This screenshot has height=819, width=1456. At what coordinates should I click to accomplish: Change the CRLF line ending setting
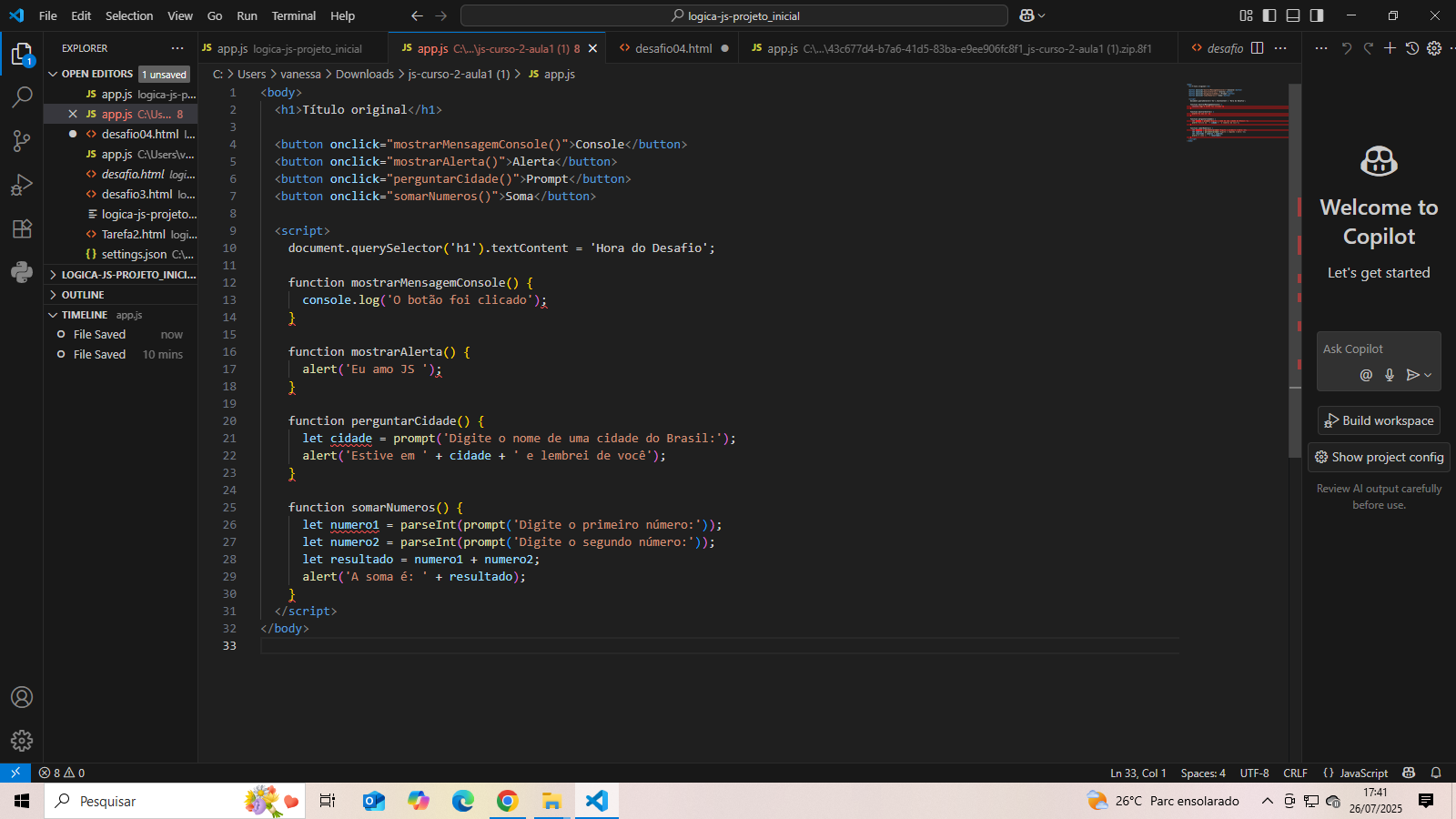(1295, 773)
